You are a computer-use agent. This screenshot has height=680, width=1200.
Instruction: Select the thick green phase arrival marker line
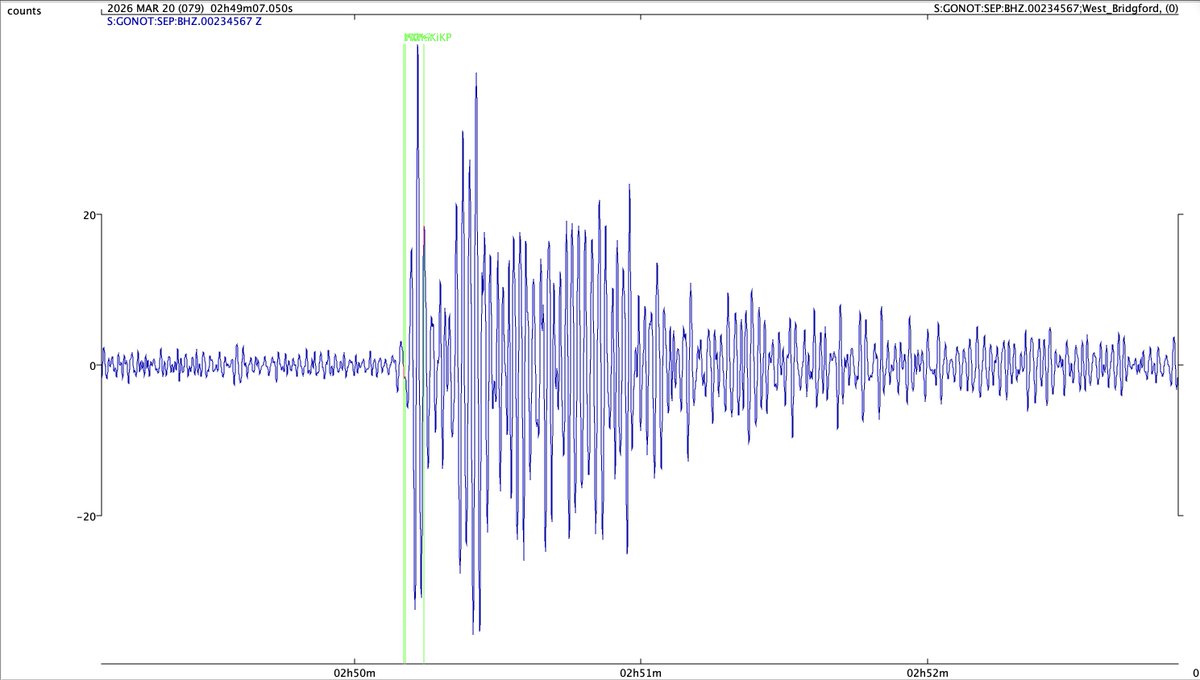(404, 352)
